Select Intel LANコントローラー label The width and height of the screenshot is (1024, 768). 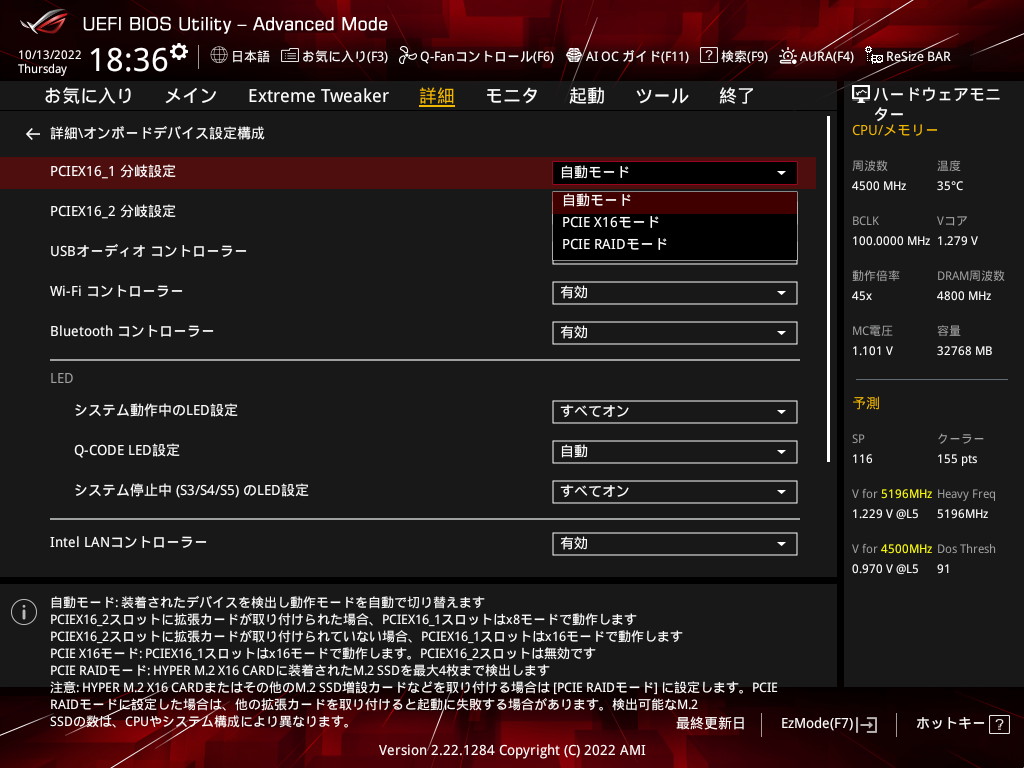128,542
